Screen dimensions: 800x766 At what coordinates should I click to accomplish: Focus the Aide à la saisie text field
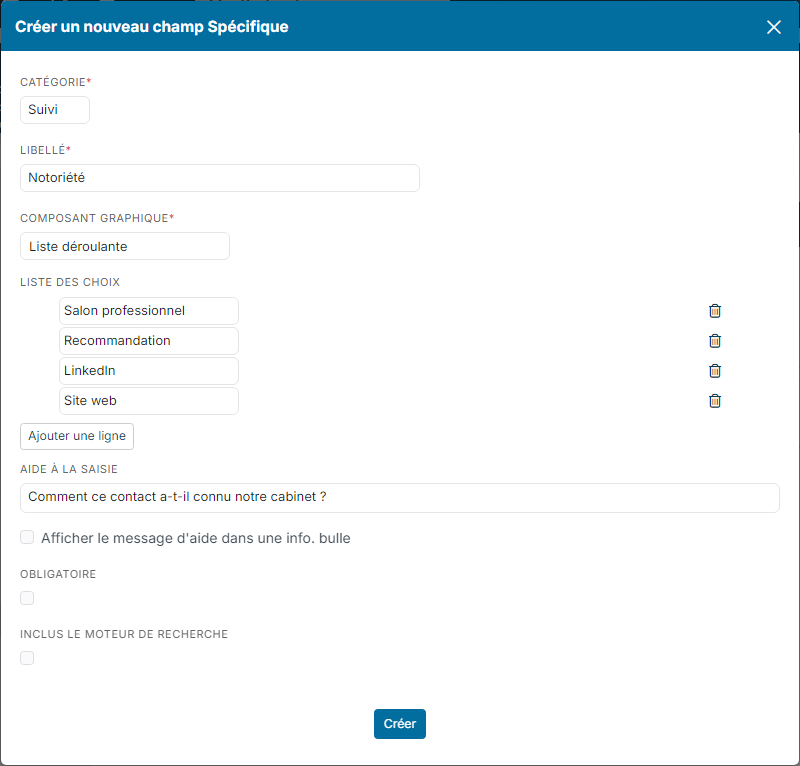pyautogui.click(x=400, y=498)
